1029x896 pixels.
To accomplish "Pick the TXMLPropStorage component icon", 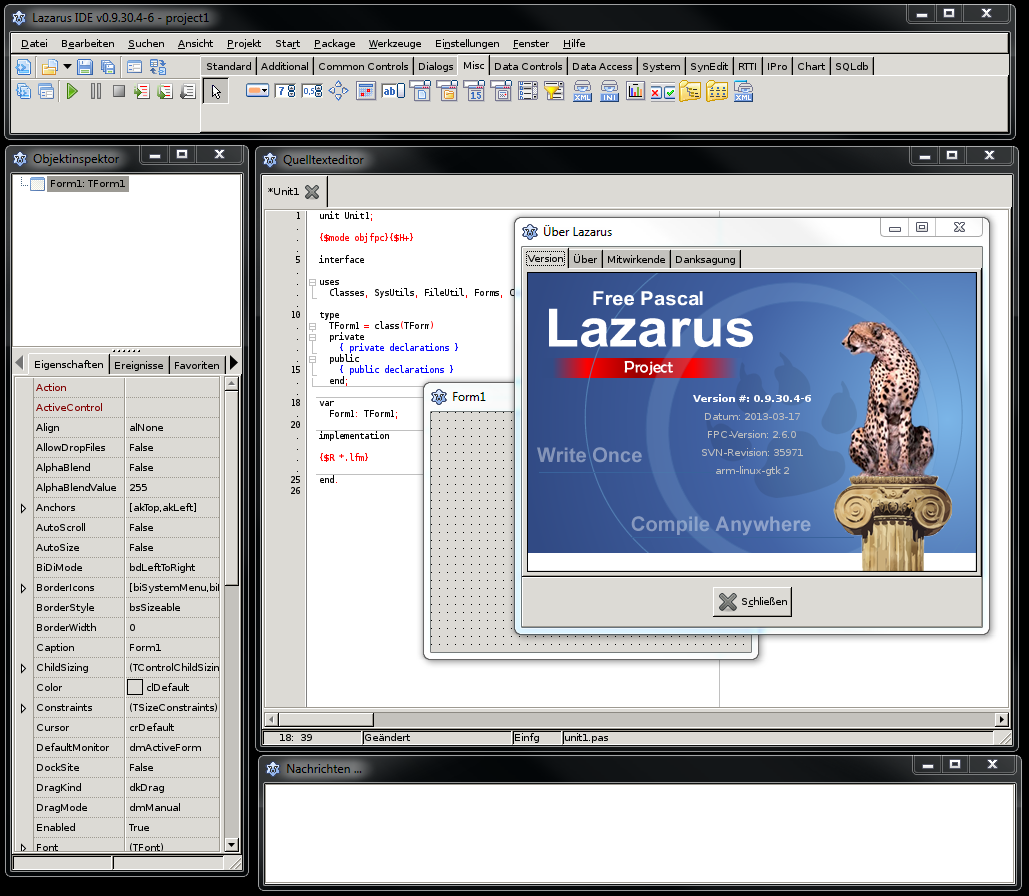I will 582,91.
